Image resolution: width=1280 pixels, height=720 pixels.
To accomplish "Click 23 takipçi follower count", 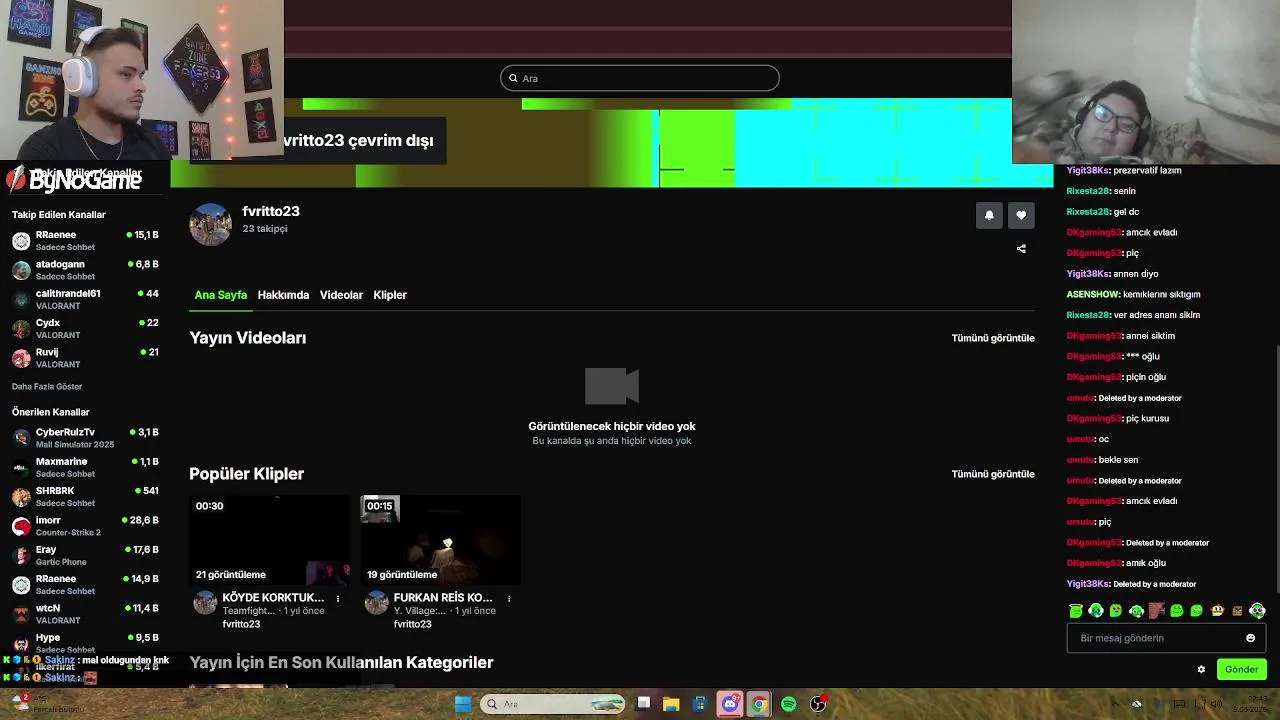I will click(x=265, y=229).
